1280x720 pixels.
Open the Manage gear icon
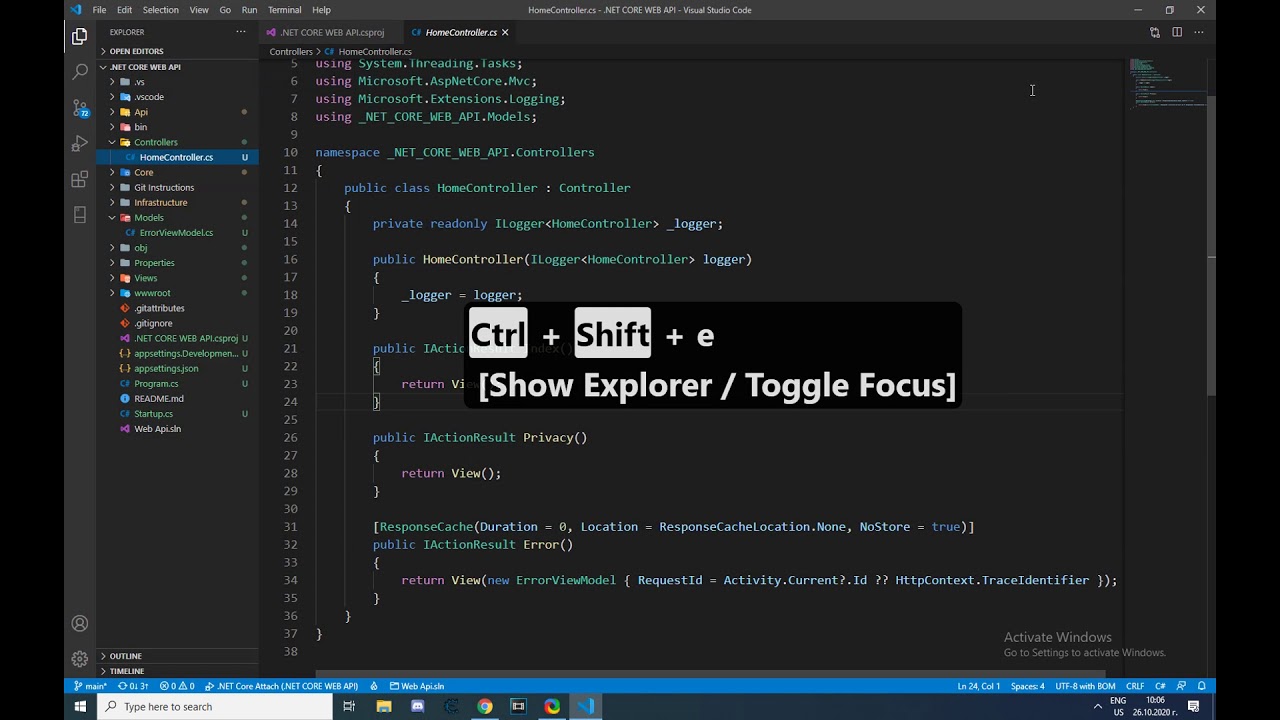coord(80,659)
